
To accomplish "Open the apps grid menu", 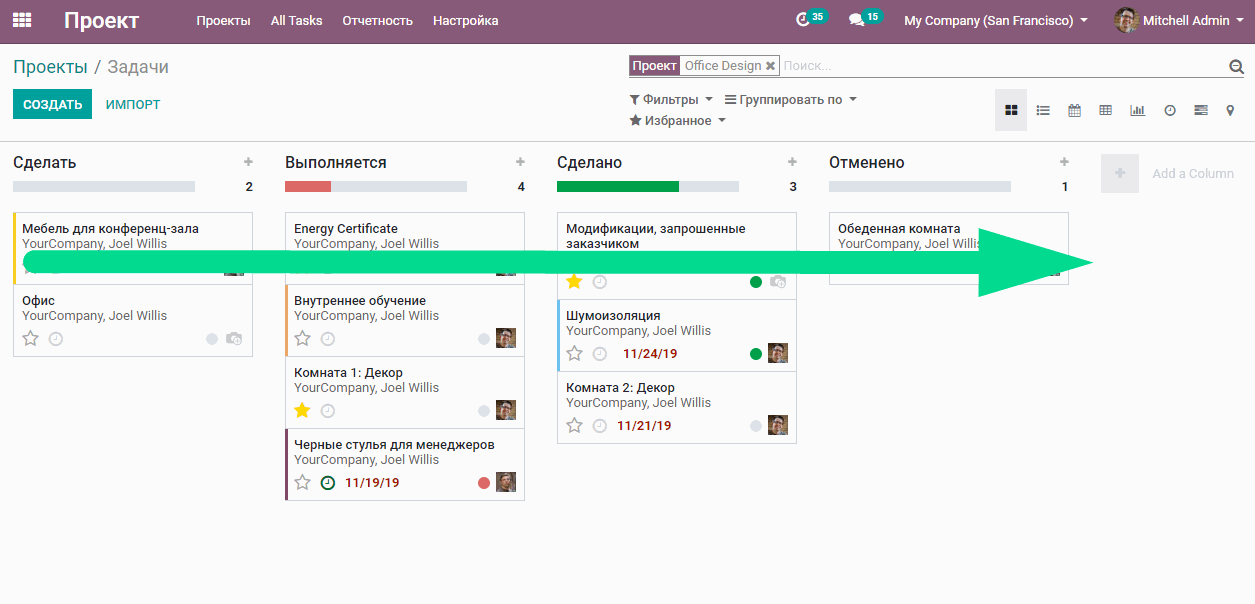I will [21, 20].
